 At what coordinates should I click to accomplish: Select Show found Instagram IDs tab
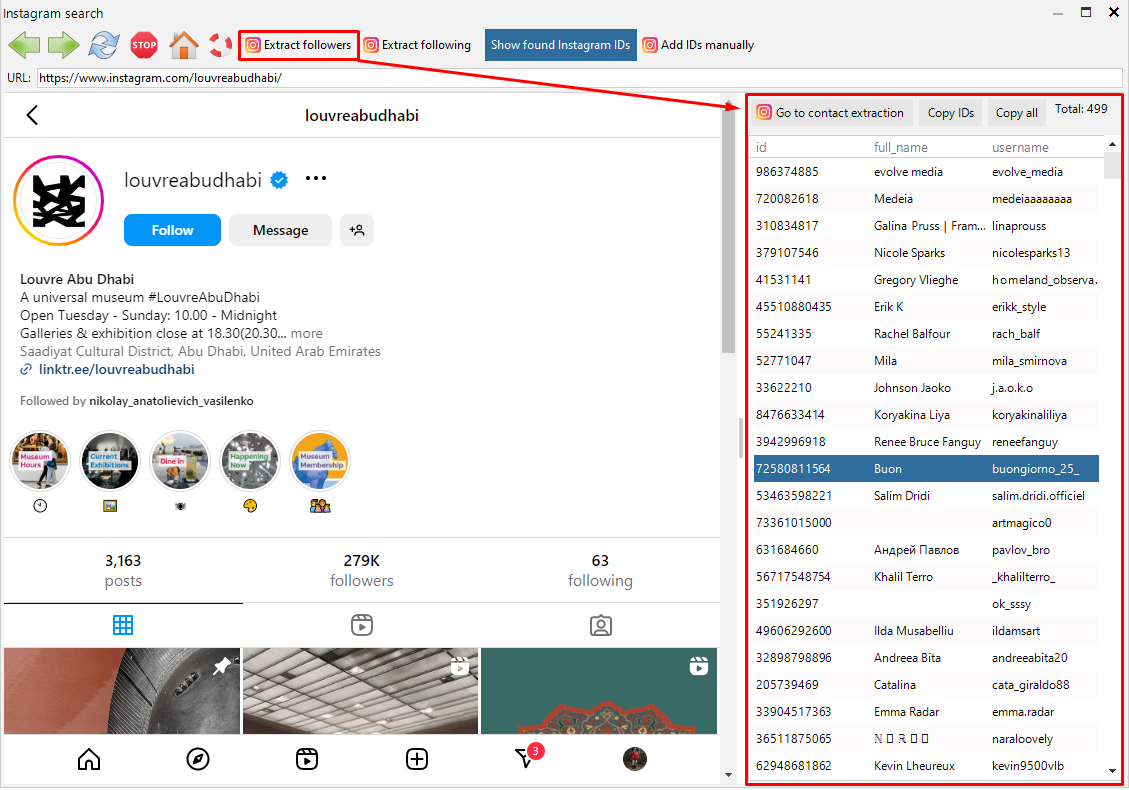pos(560,45)
